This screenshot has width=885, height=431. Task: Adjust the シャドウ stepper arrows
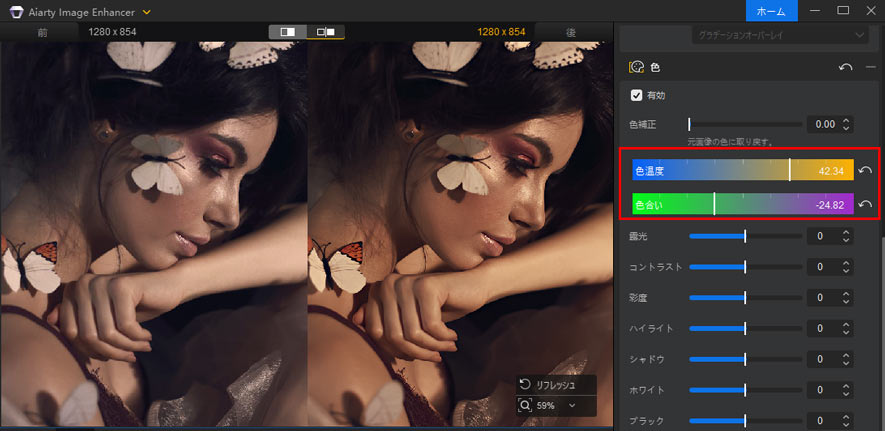tap(845, 359)
